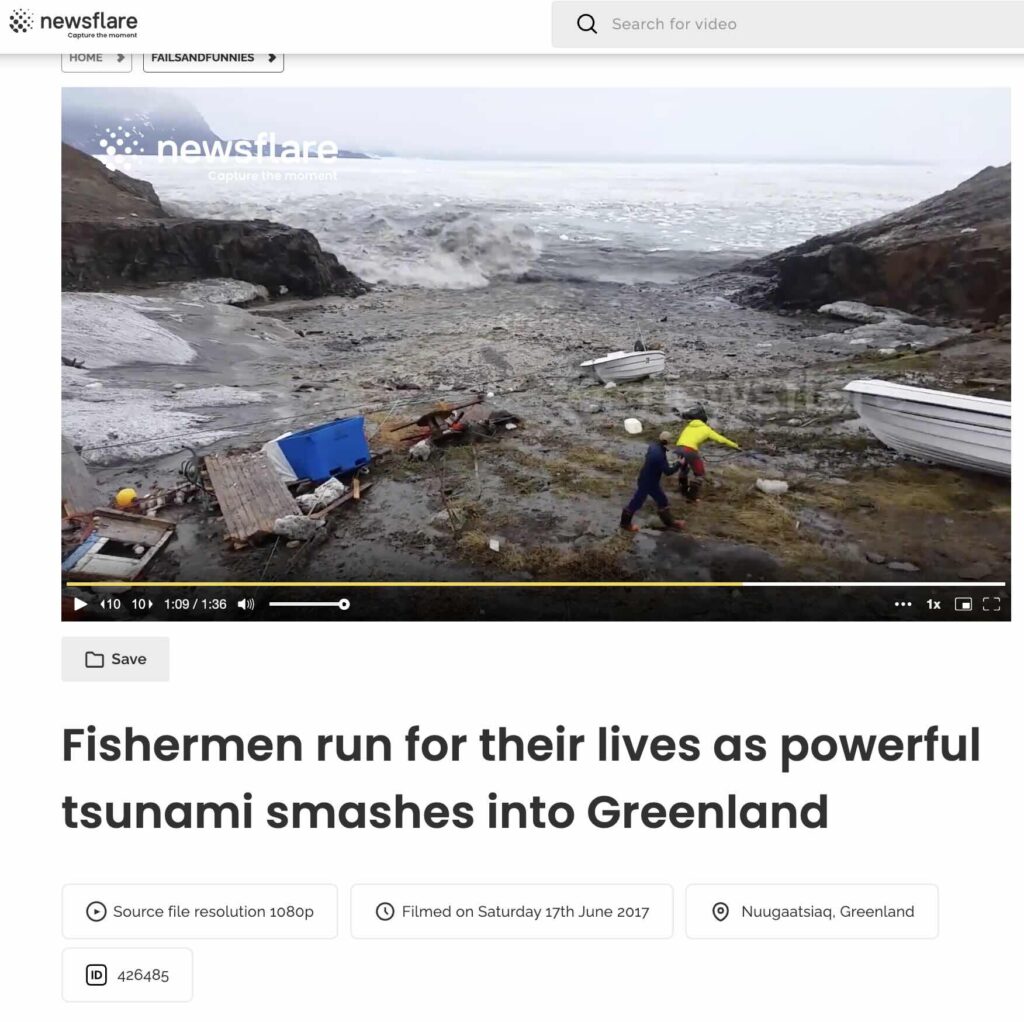Toggle picture-in-picture mode
The width and height of the screenshot is (1024, 1022).
click(x=963, y=604)
